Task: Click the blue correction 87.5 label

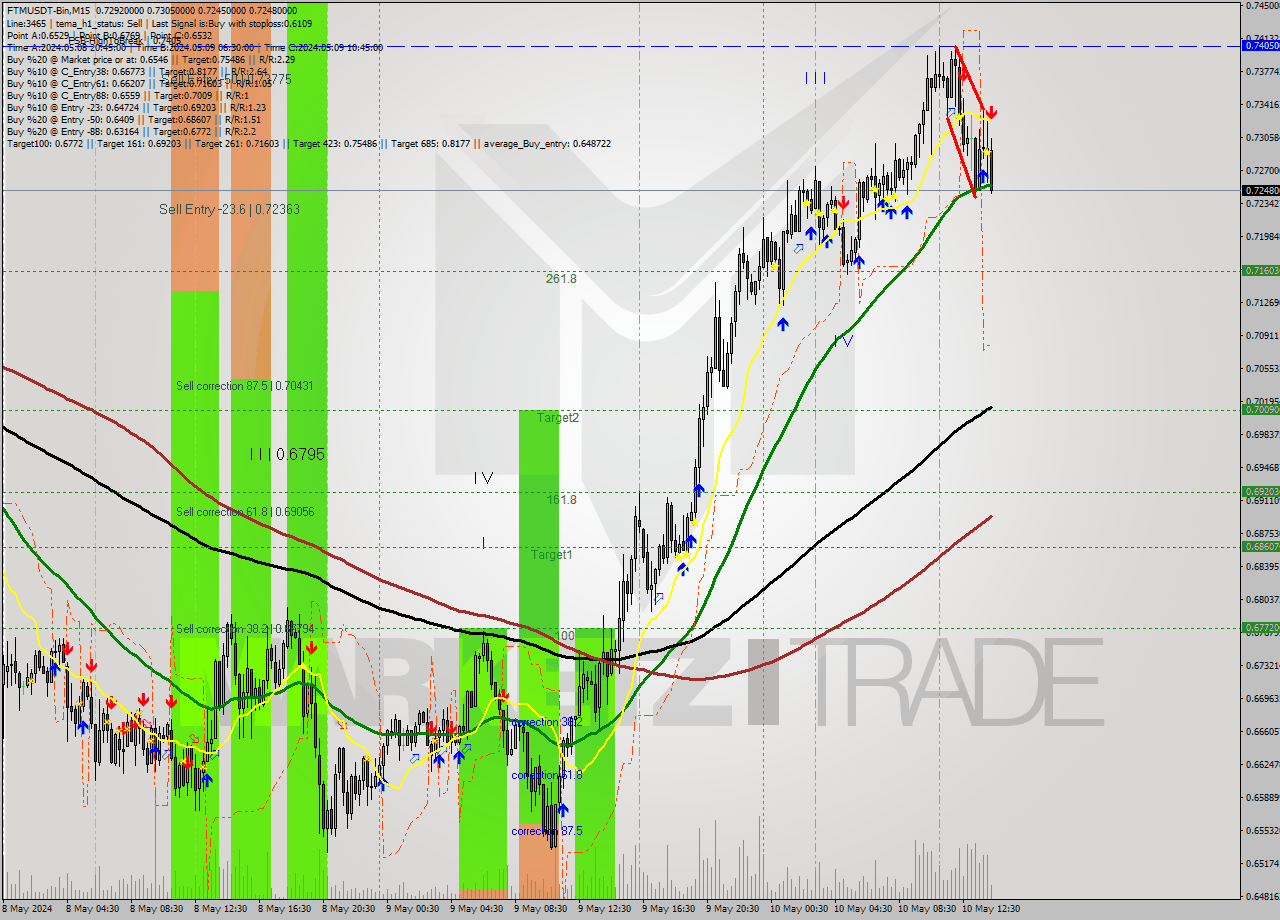Action: tap(546, 831)
